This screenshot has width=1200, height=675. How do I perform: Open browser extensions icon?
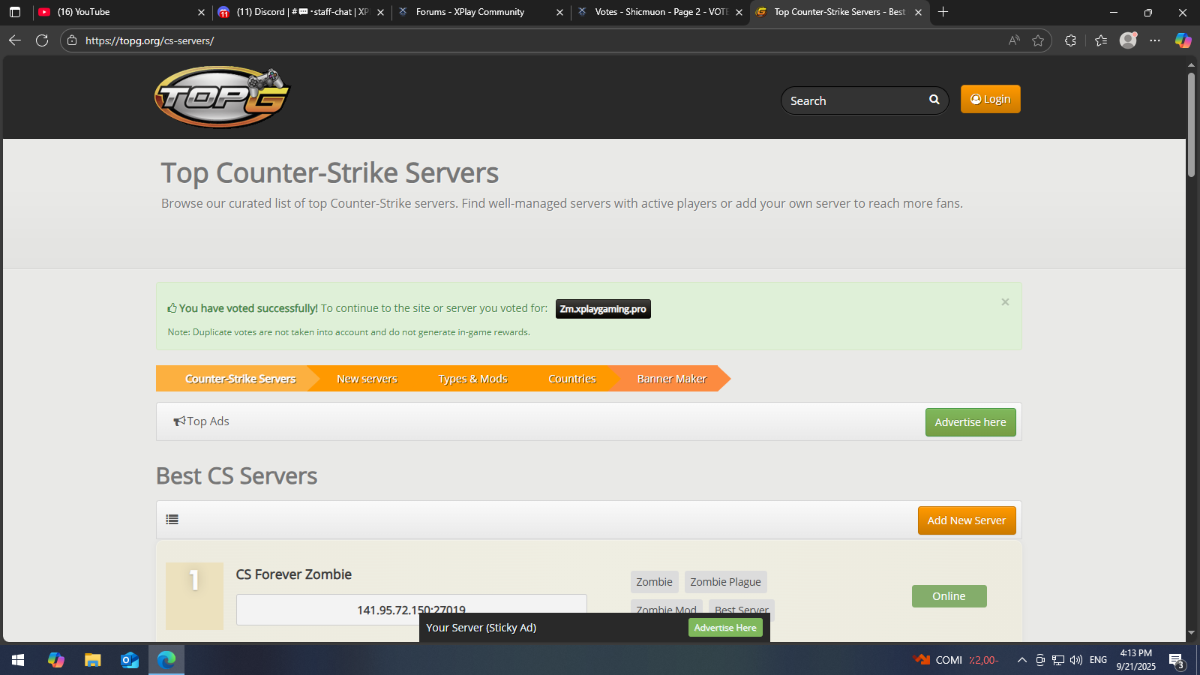point(1071,41)
